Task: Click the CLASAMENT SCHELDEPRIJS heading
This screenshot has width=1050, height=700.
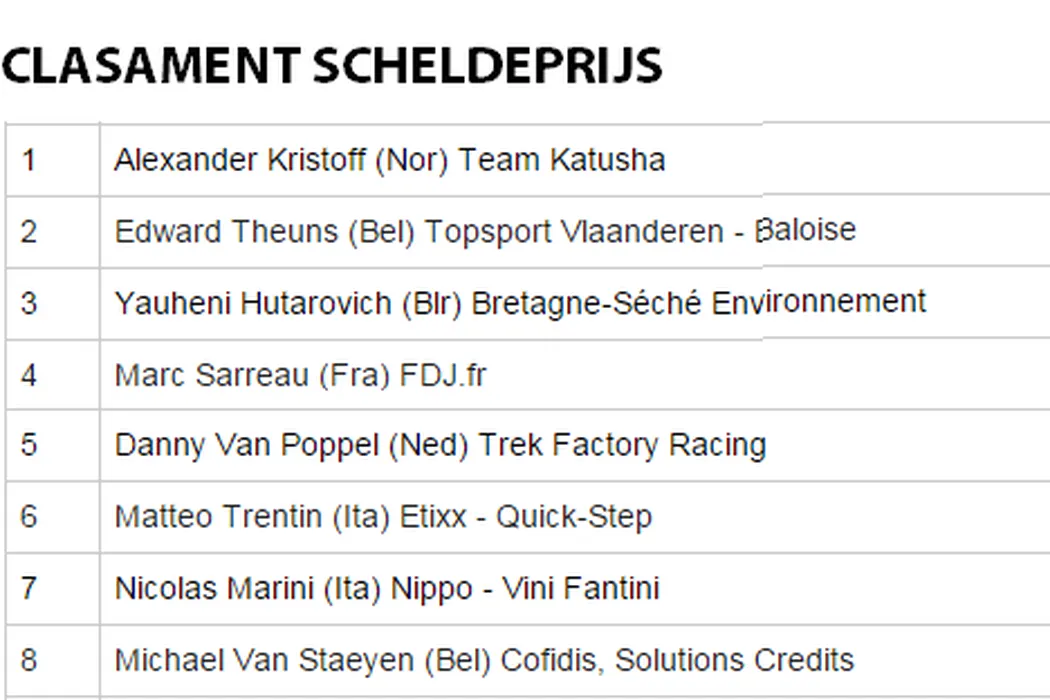Action: tap(331, 66)
